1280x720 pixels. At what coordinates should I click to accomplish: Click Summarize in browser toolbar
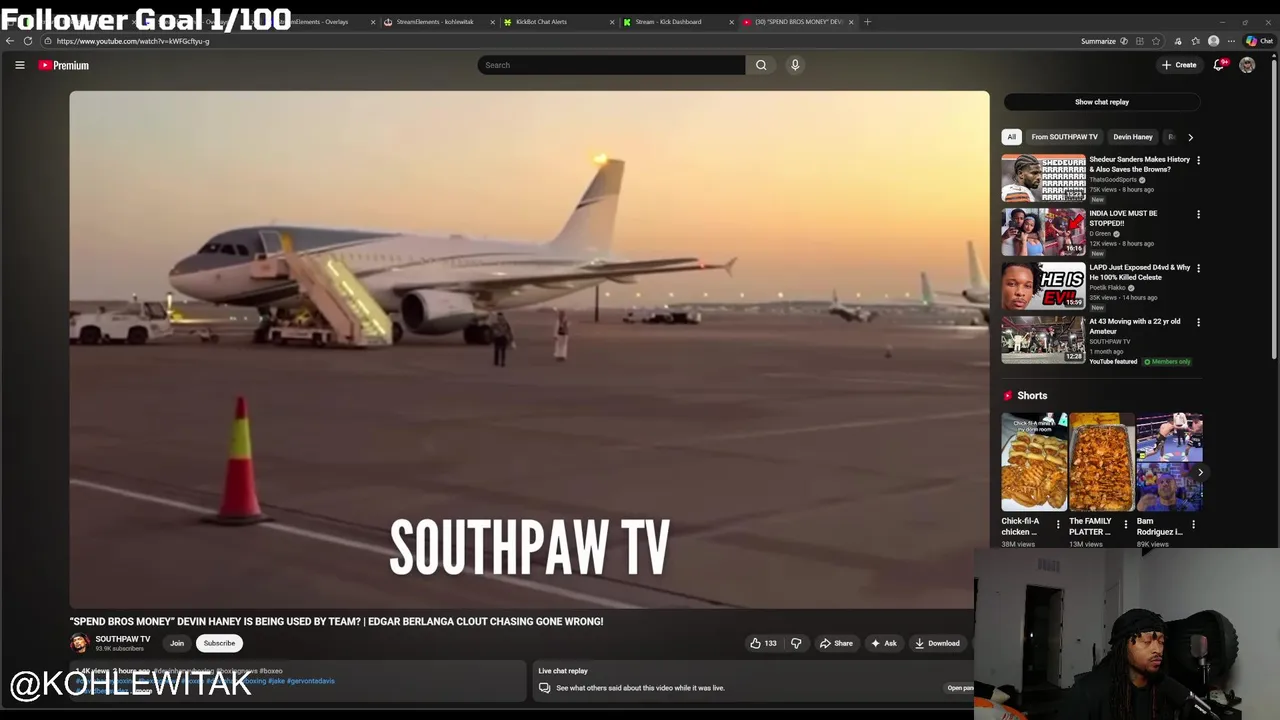pyautogui.click(x=1098, y=41)
